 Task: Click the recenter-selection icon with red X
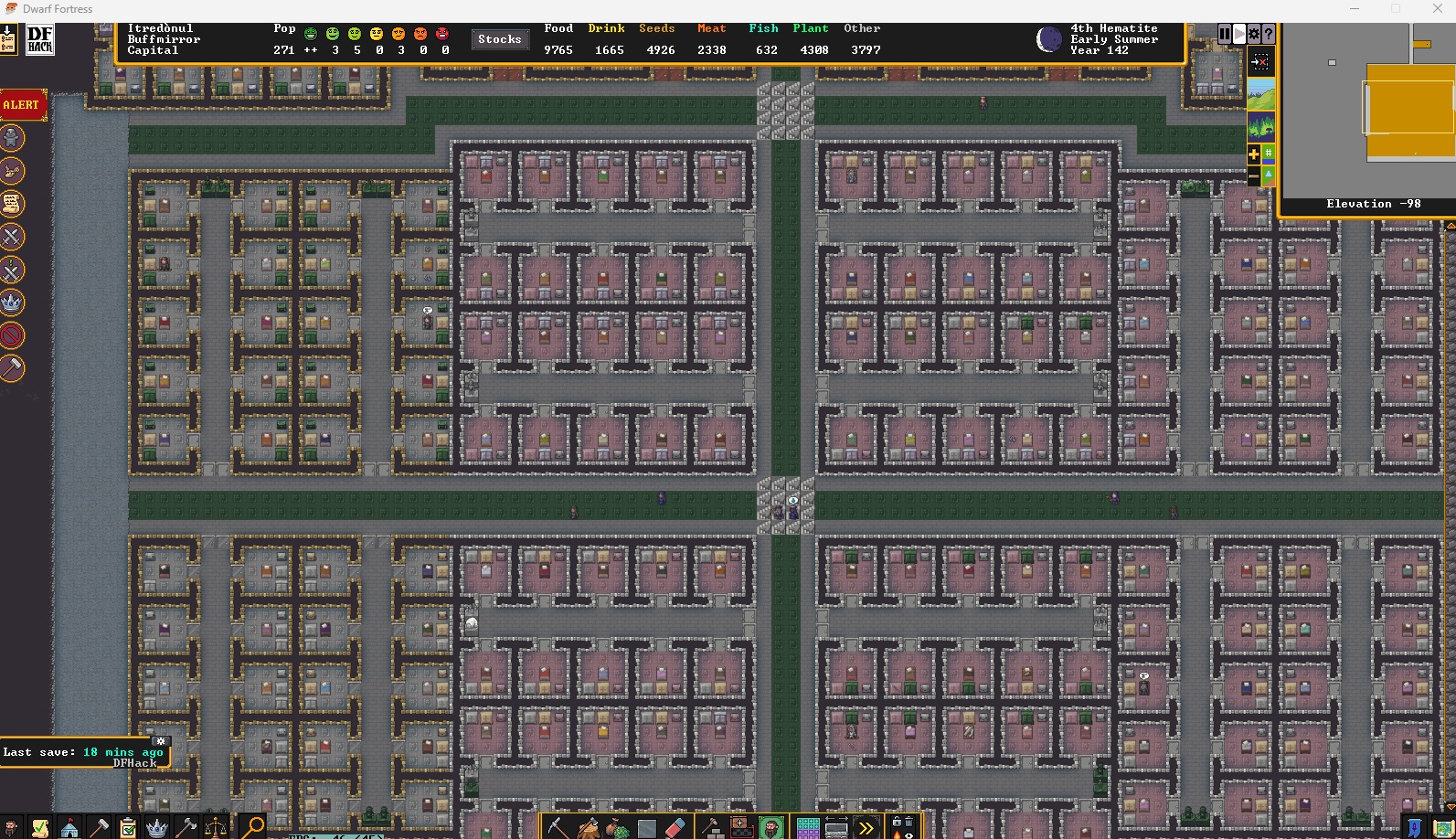pos(1260,62)
